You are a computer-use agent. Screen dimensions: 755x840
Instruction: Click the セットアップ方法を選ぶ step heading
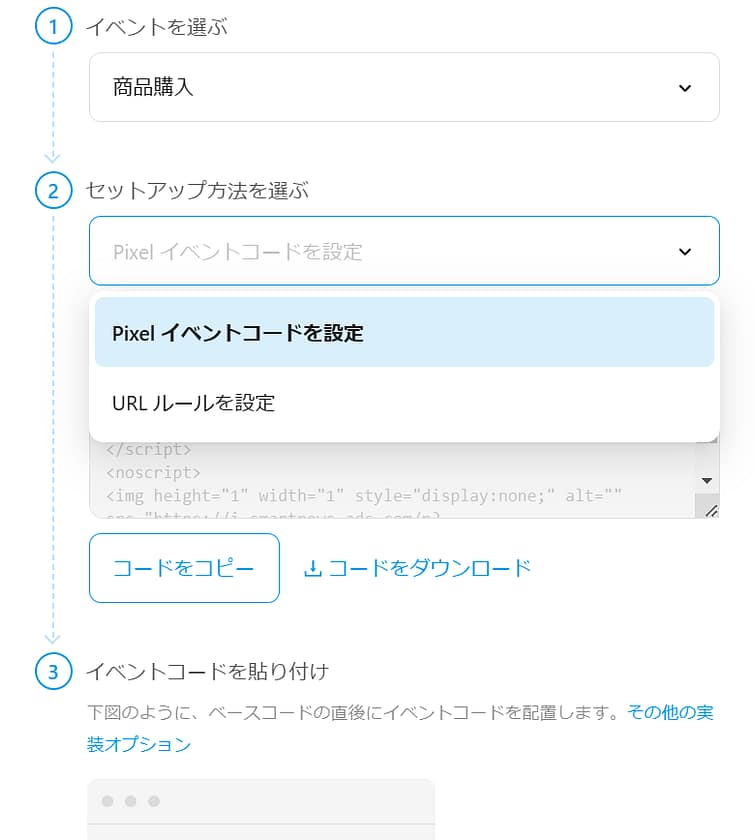pos(197,190)
